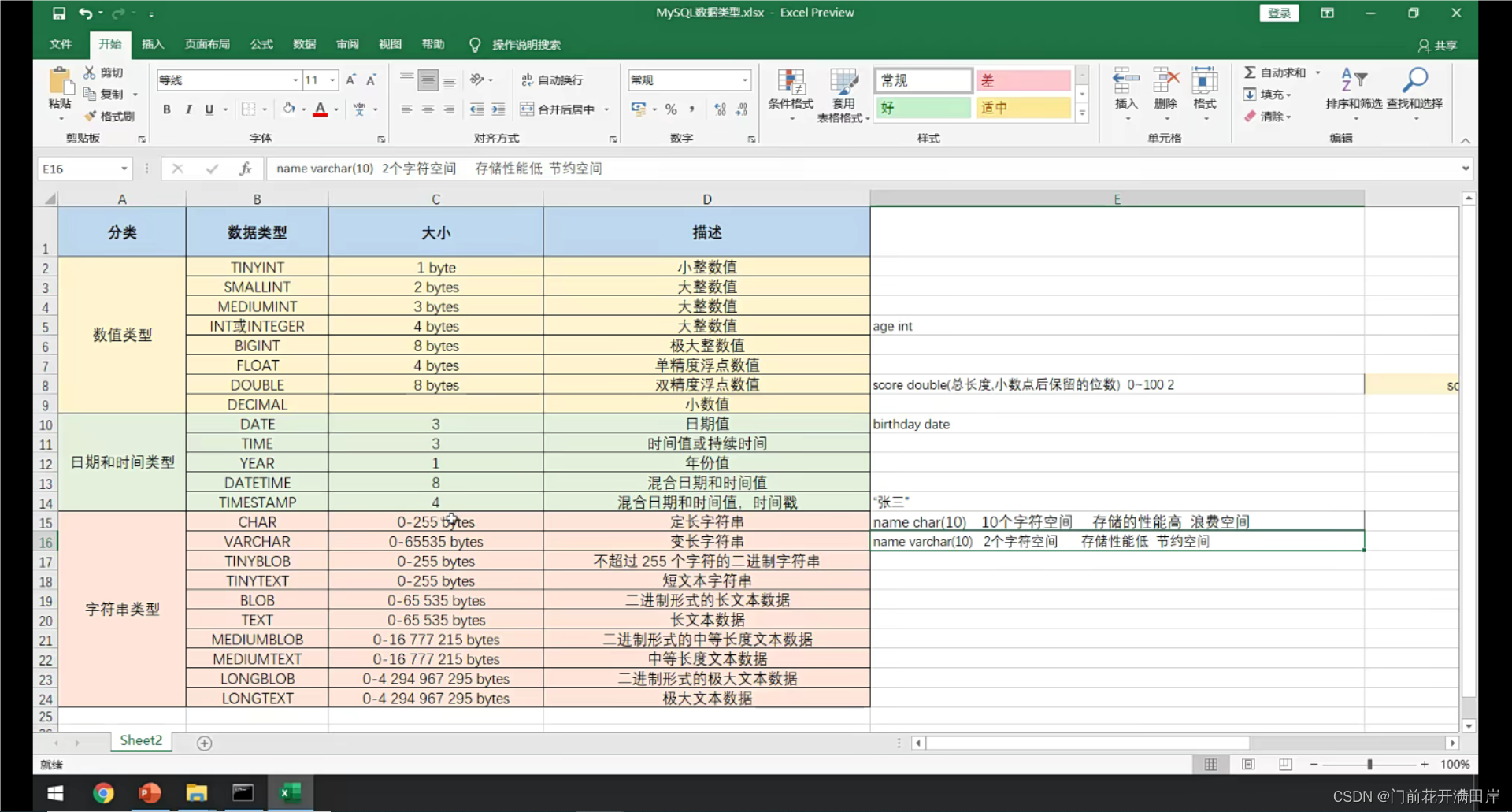This screenshot has width=1512, height=812.
Task: Toggle Wrap Text (自动换行)
Action: (x=552, y=80)
